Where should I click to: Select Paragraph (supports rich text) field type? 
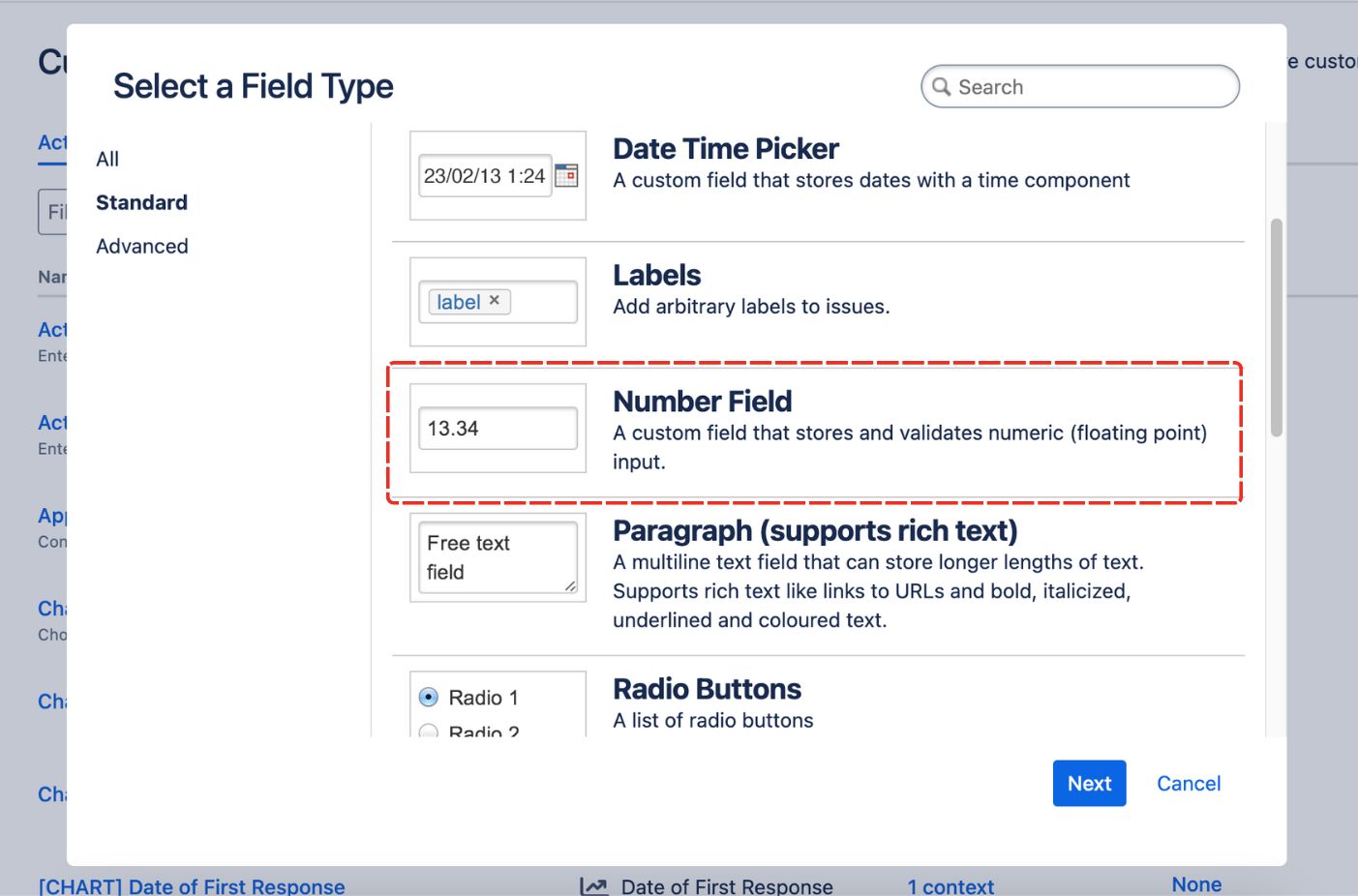(x=815, y=531)
